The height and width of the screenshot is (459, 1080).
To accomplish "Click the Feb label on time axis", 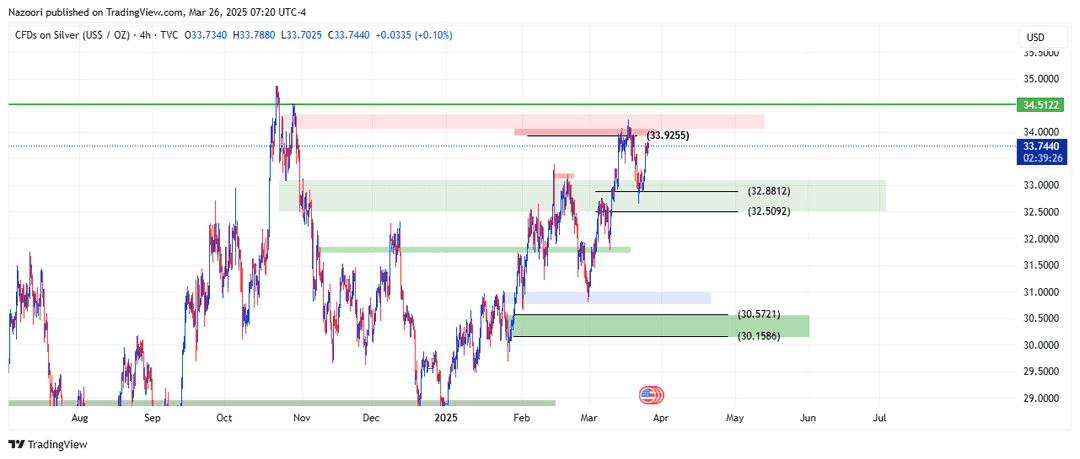I will click(523, 418).
